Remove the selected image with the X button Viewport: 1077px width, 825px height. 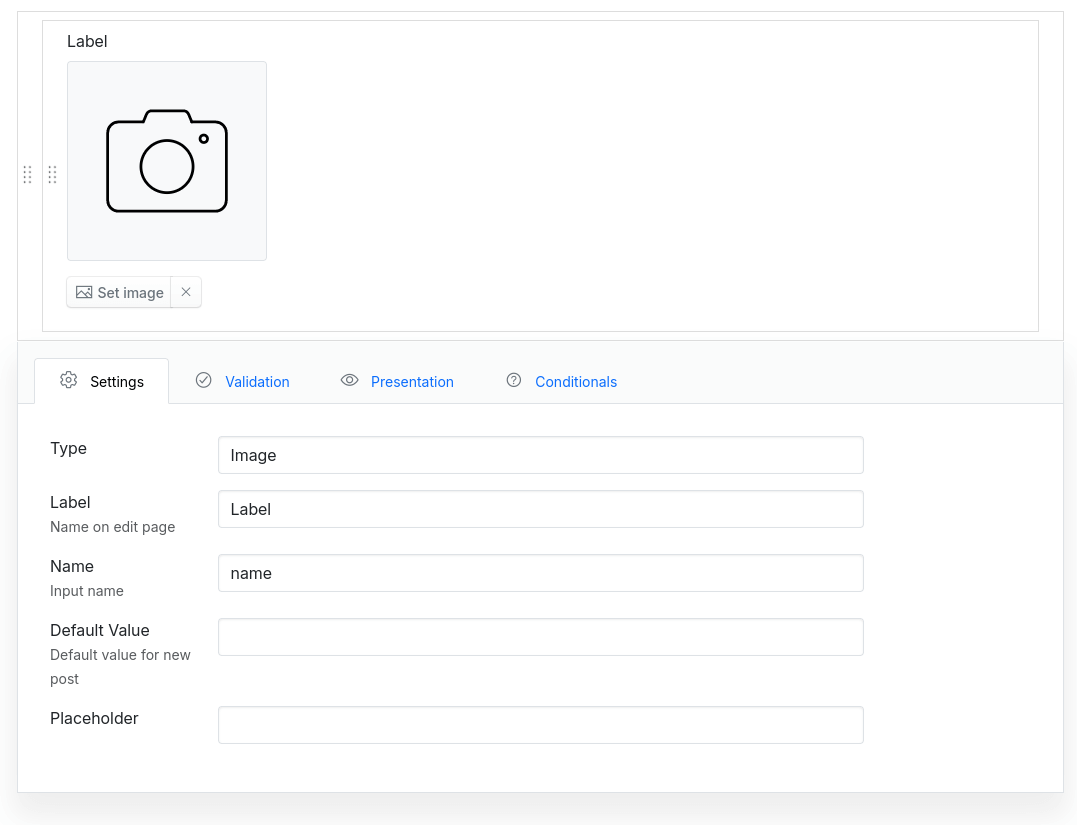186,292
